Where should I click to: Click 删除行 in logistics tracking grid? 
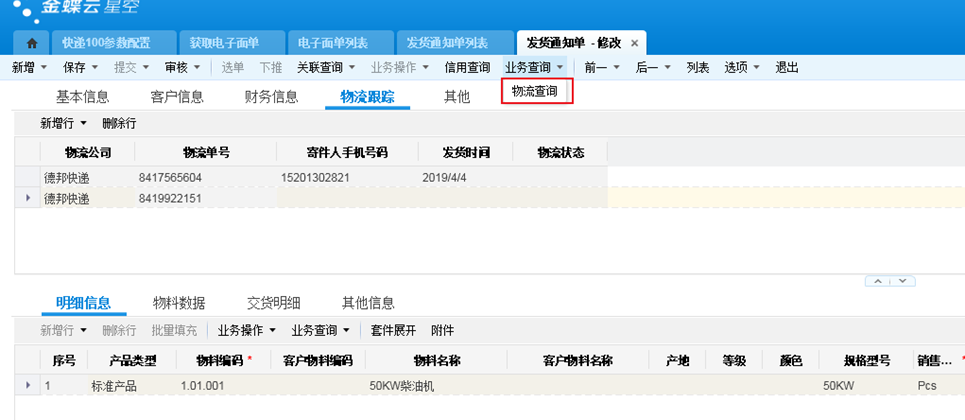pos(119,123)
